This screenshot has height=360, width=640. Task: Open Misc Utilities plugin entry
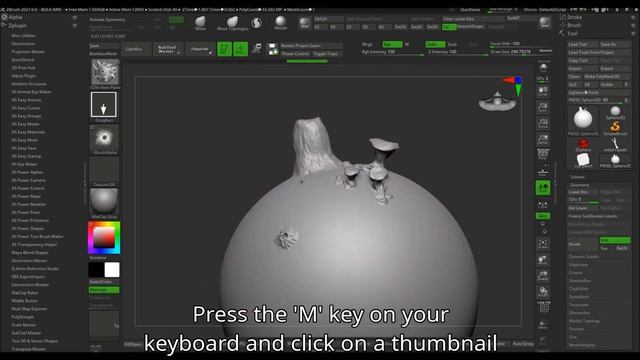(x=23, y=36)
